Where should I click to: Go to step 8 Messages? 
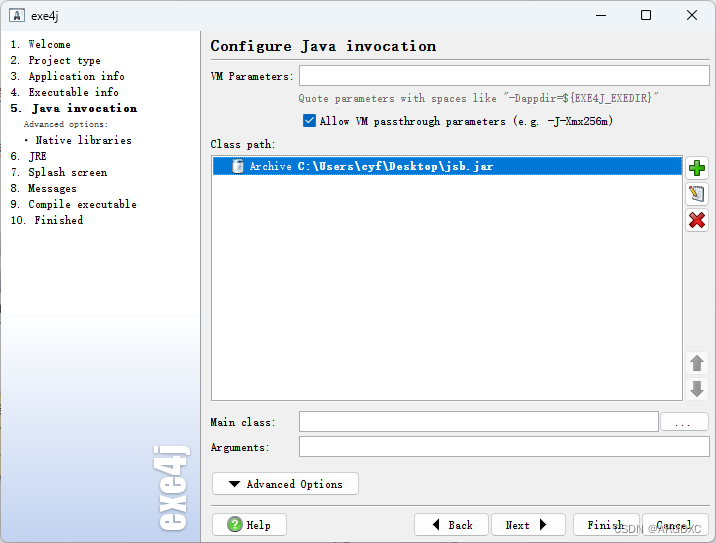click(43, 188)
